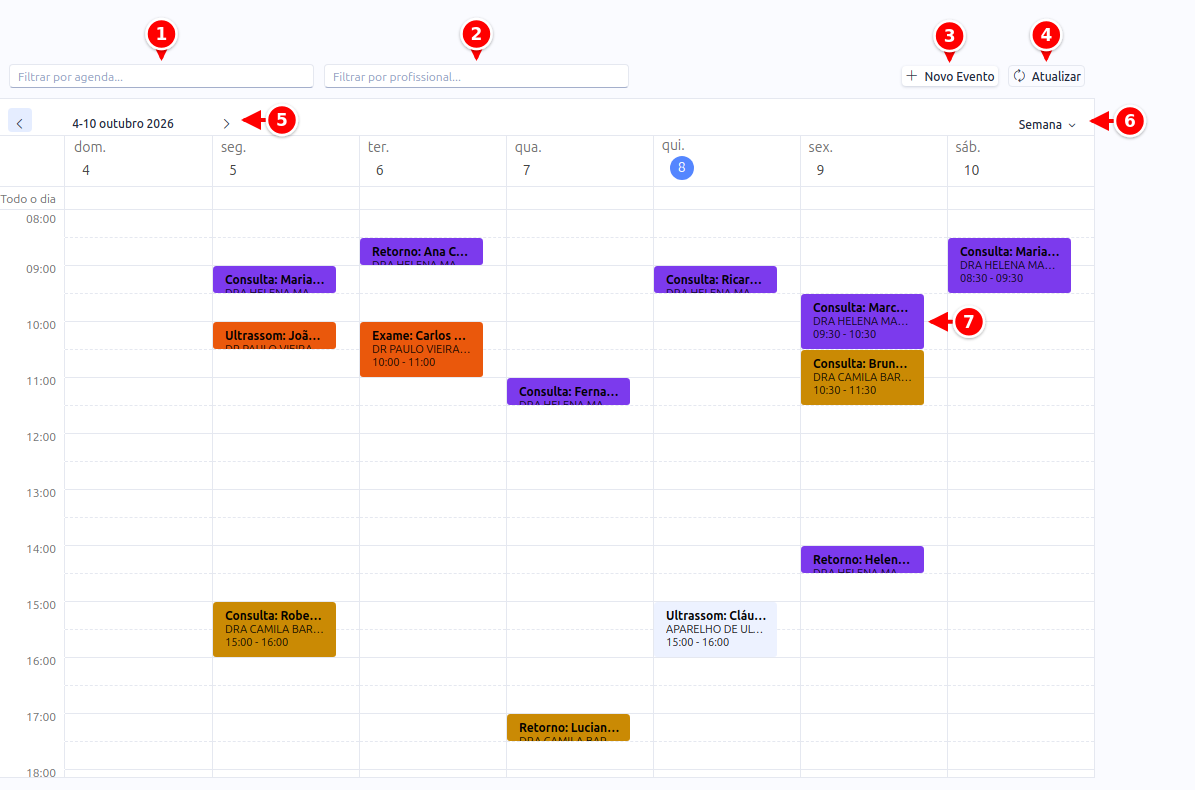1195x790 pixels.
Task: Click the Novo Evento button
Action: [950, 76]
